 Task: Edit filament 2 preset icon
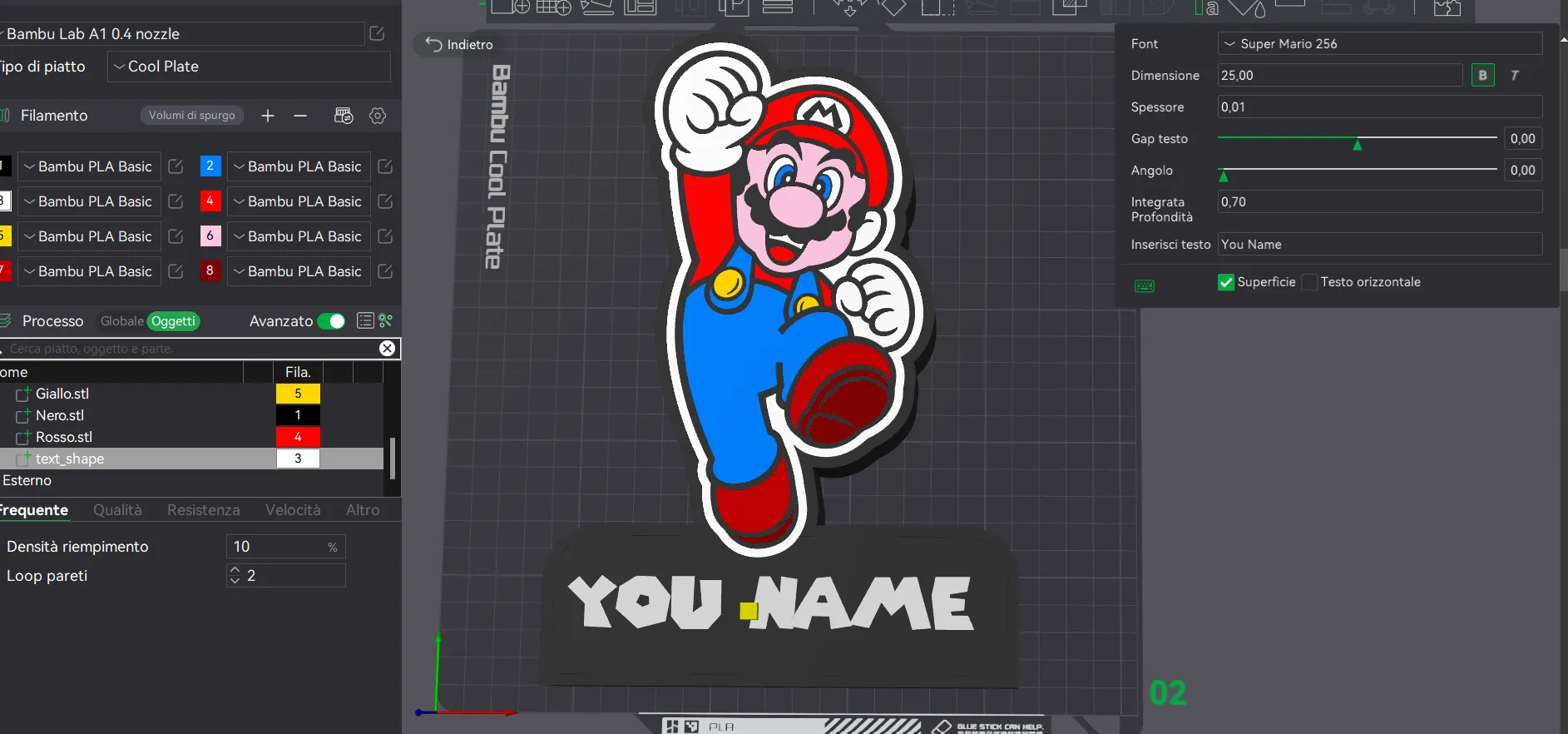coord(385,166)
